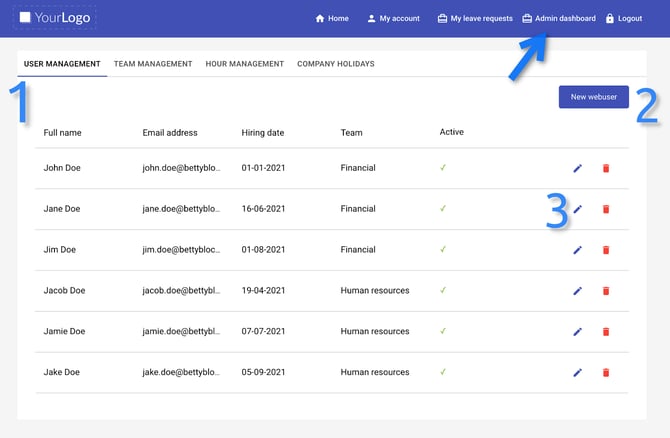Toggle John Doe's active checkmark
Screen dimensions: 670x438
[x=443, y=167]
